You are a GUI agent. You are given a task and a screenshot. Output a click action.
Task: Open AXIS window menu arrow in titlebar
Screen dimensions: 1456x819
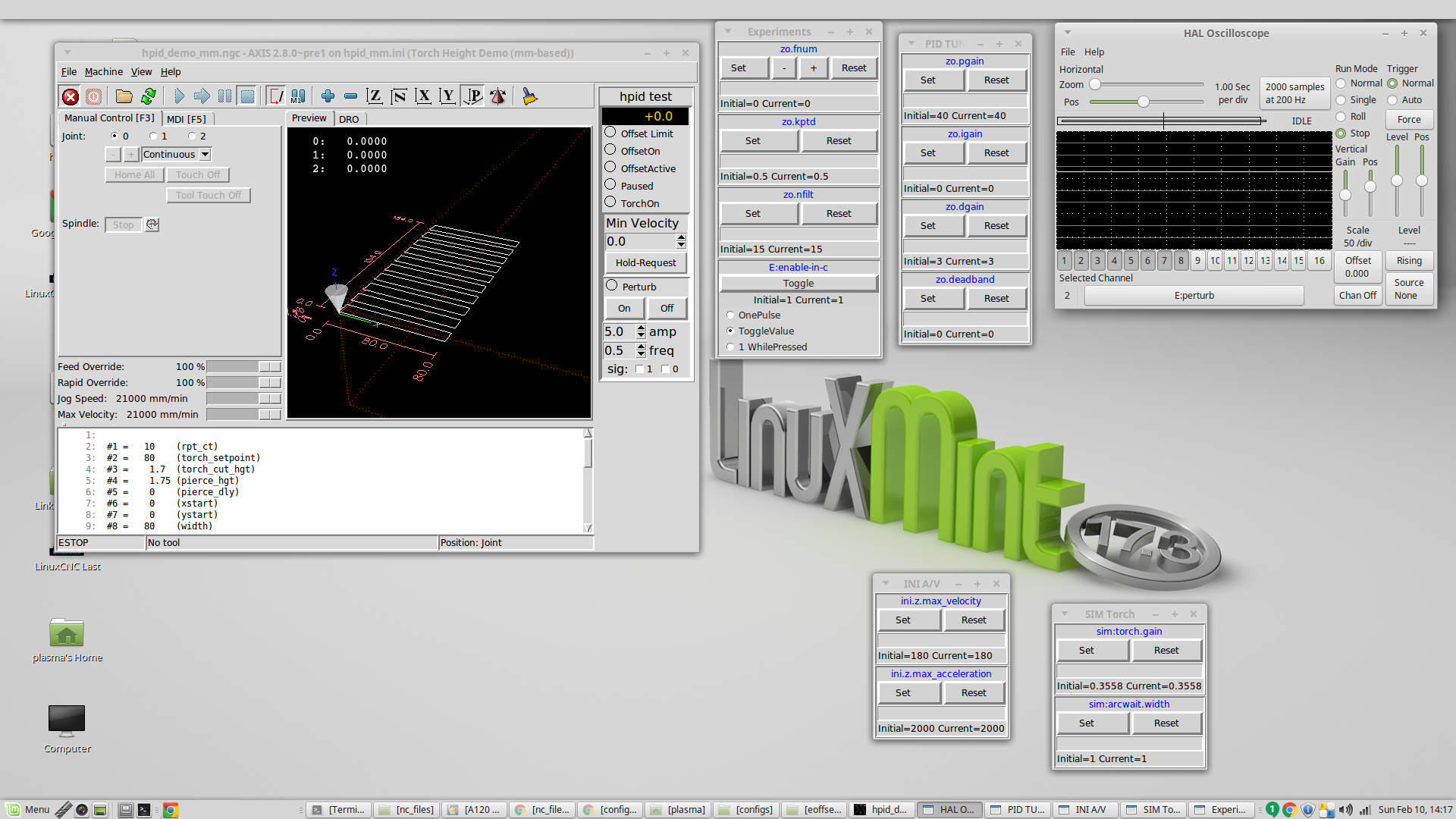point(67,53)
